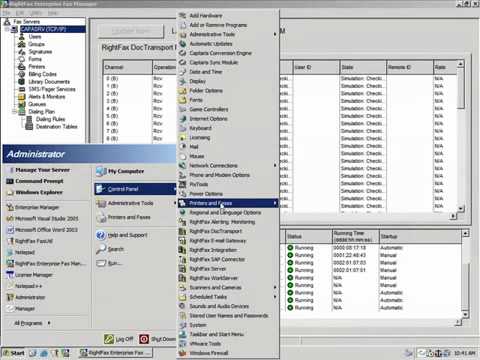Select Groups node in tree

[36, 44]
